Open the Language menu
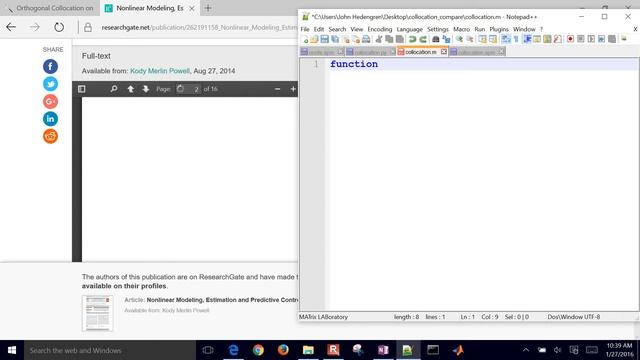The width and height of the screenshot is (640, 360). [x=409, y=29]
